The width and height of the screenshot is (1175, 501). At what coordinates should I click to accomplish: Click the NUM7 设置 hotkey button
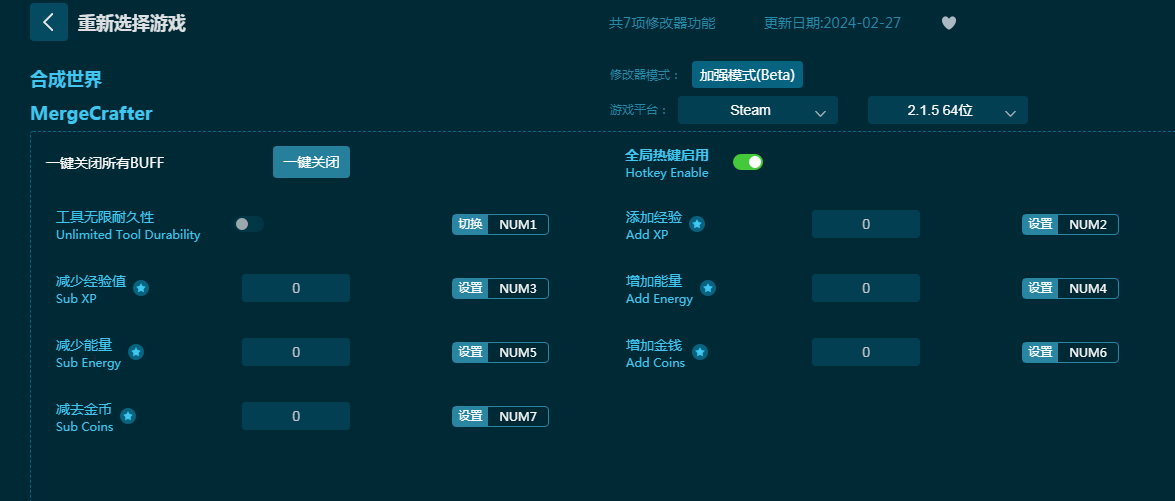[500, 416]
